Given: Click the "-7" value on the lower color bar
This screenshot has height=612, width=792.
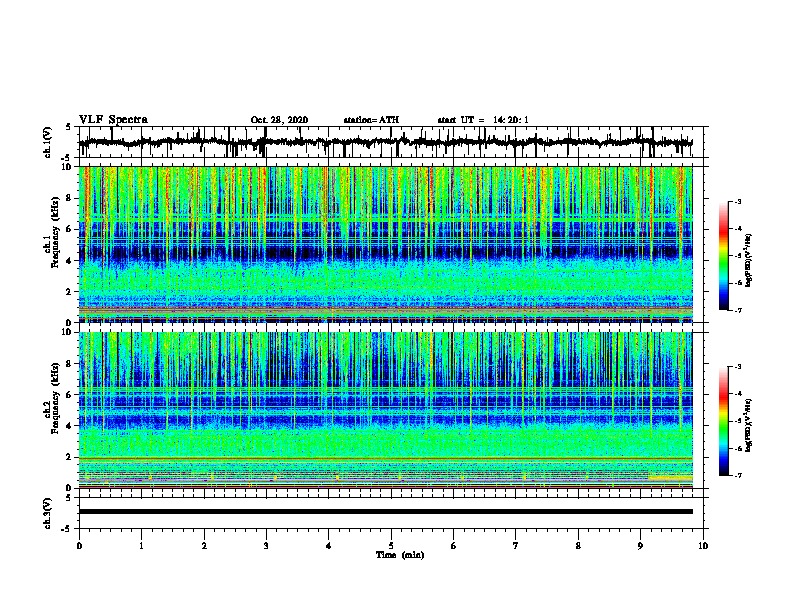Looking at the screenshot, I should click(737, 475).
